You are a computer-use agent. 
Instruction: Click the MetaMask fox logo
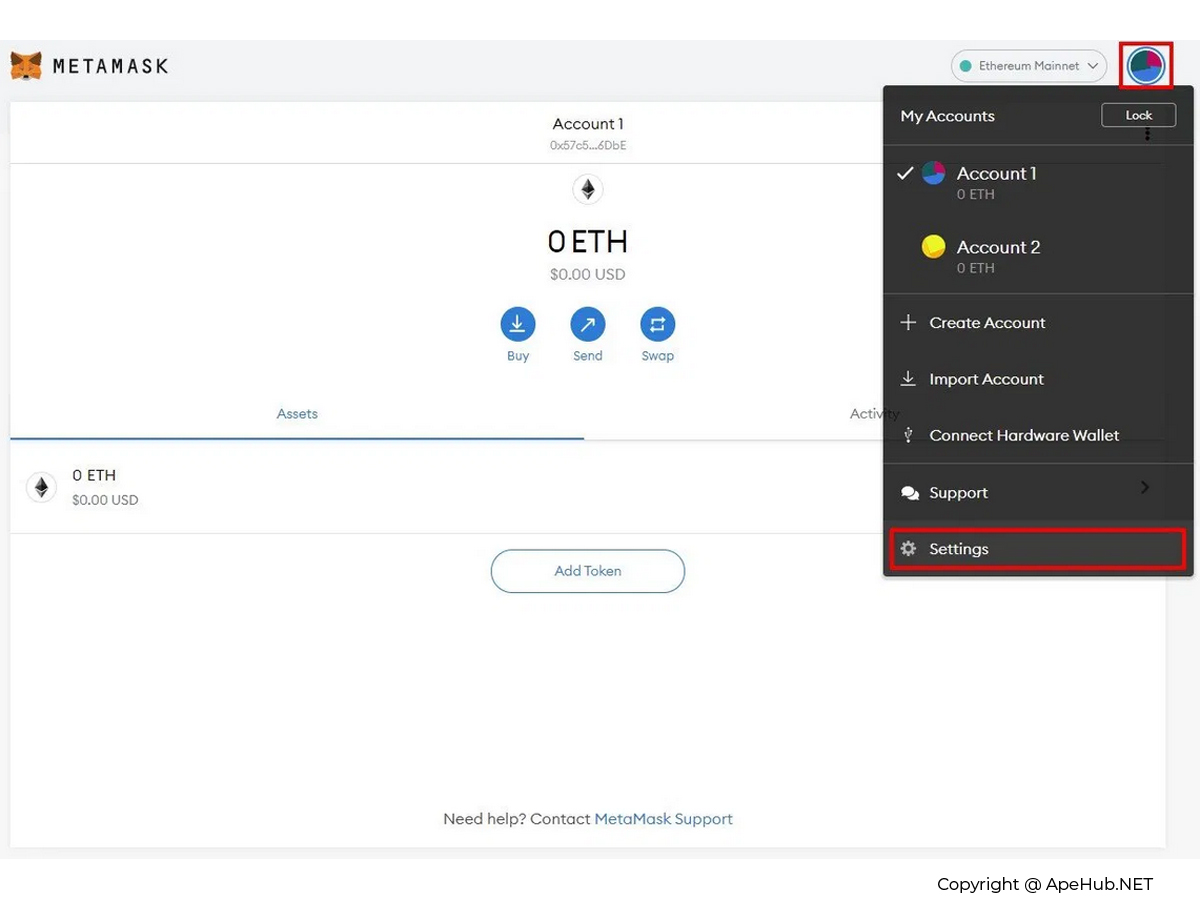26,66
